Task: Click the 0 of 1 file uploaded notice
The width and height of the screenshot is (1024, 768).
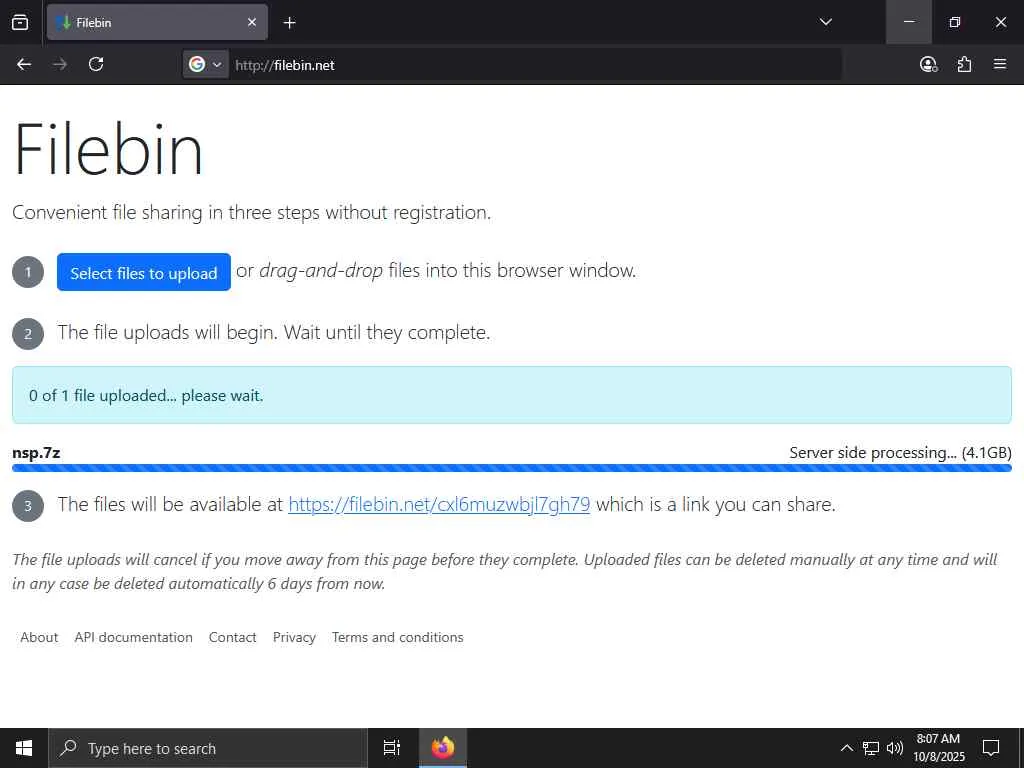Action: 511,395
